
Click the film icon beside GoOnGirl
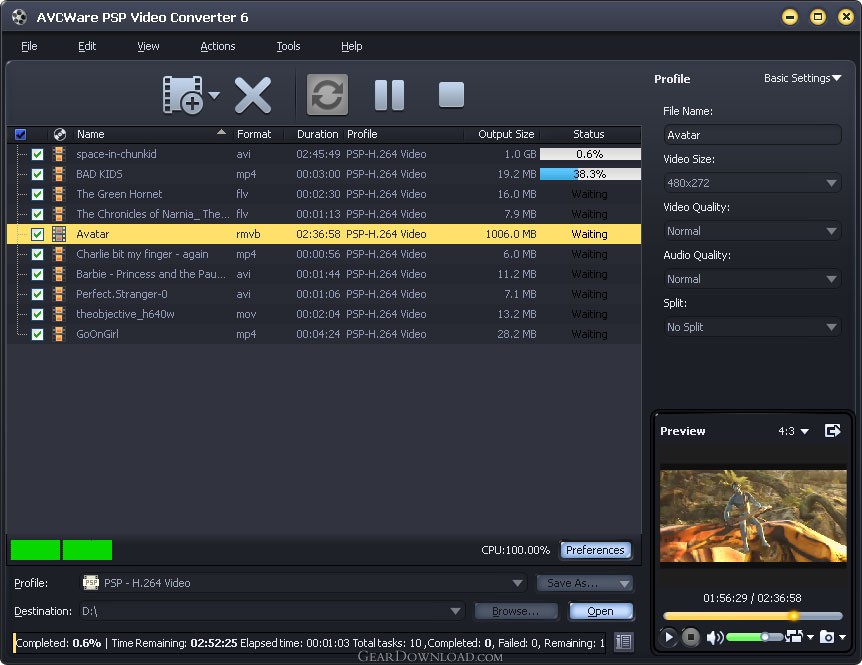[x=59, y=334]
